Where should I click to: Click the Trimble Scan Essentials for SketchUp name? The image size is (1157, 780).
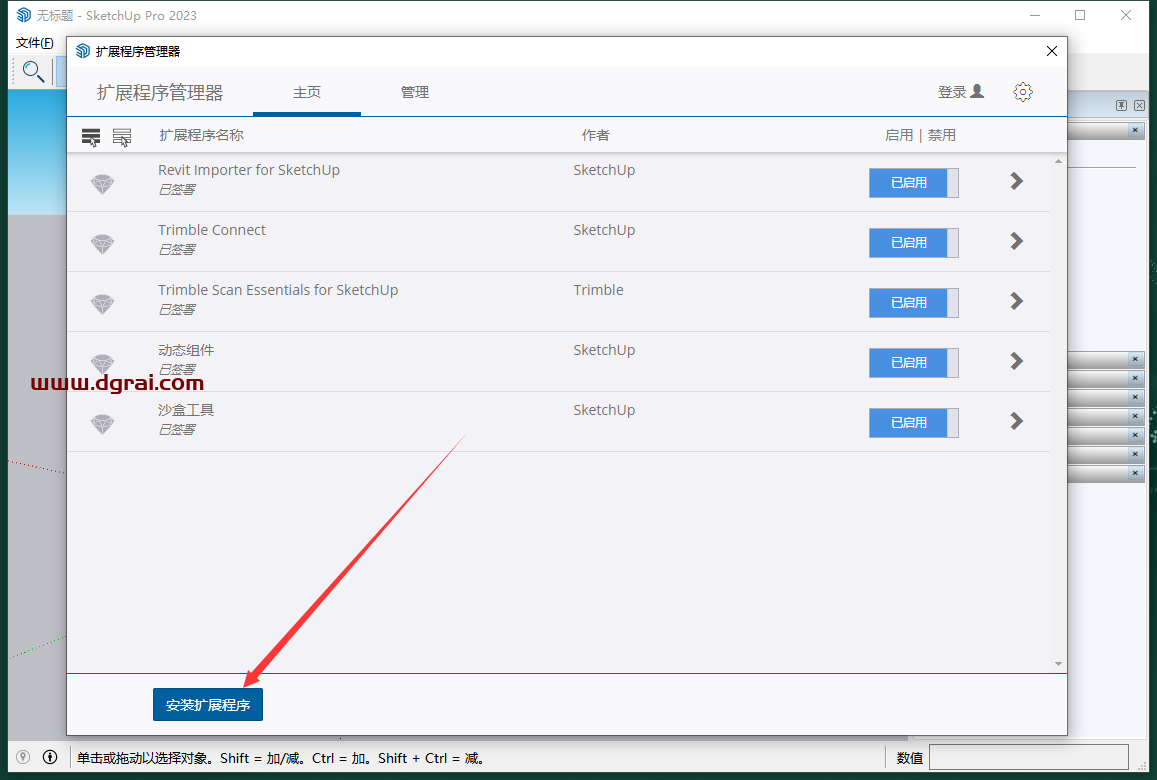(x=278, y=290)
